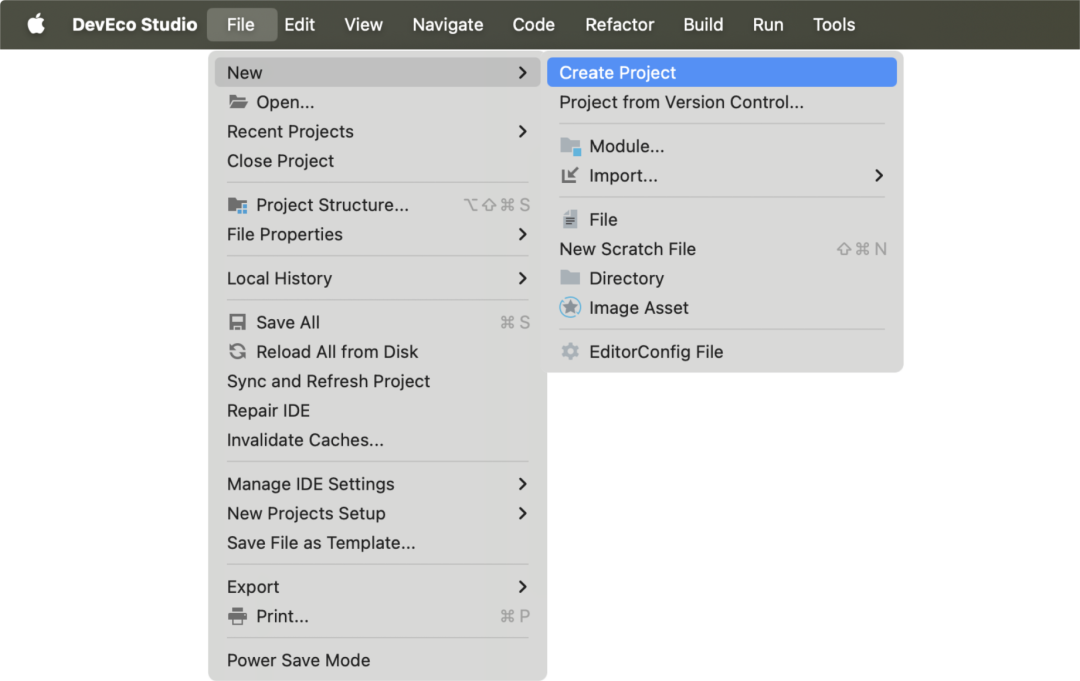
Task: Select Create Project
Action: [722, 72]
